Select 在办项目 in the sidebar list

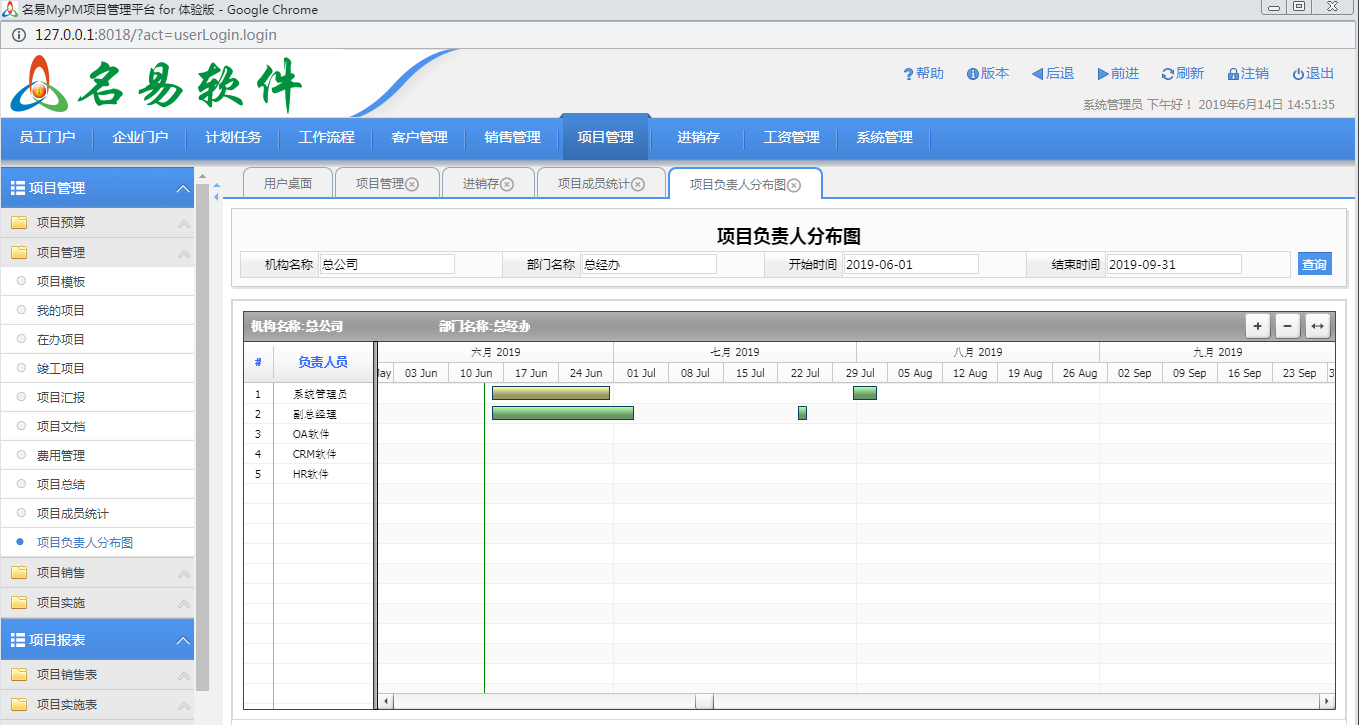61,340
